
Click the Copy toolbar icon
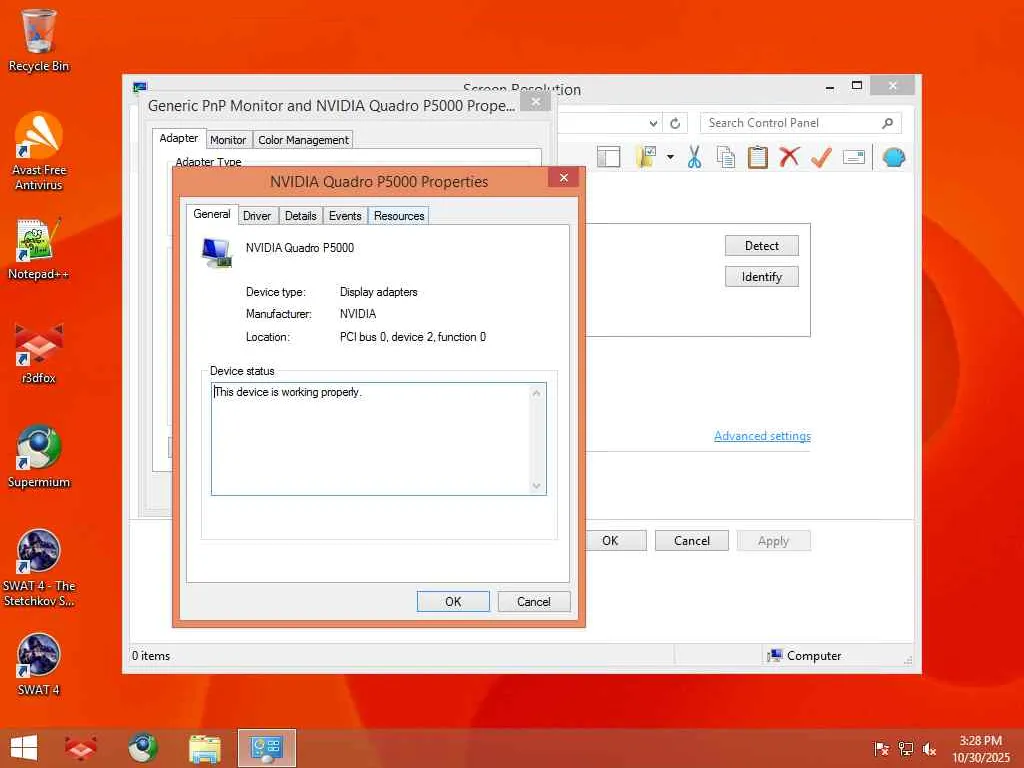[726, 157]
